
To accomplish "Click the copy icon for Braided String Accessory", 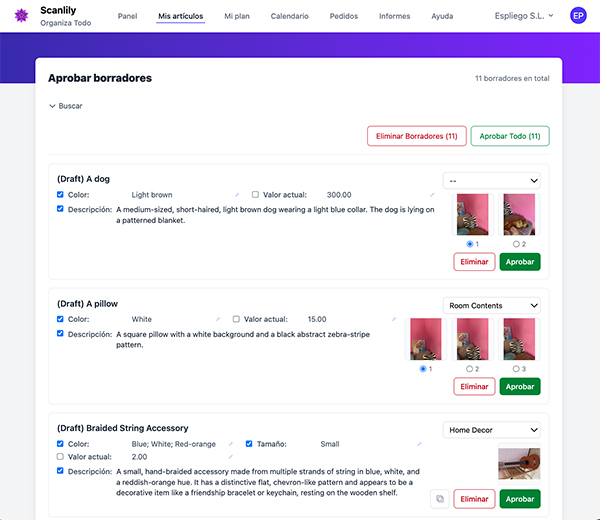I will [x=439, y=498].
